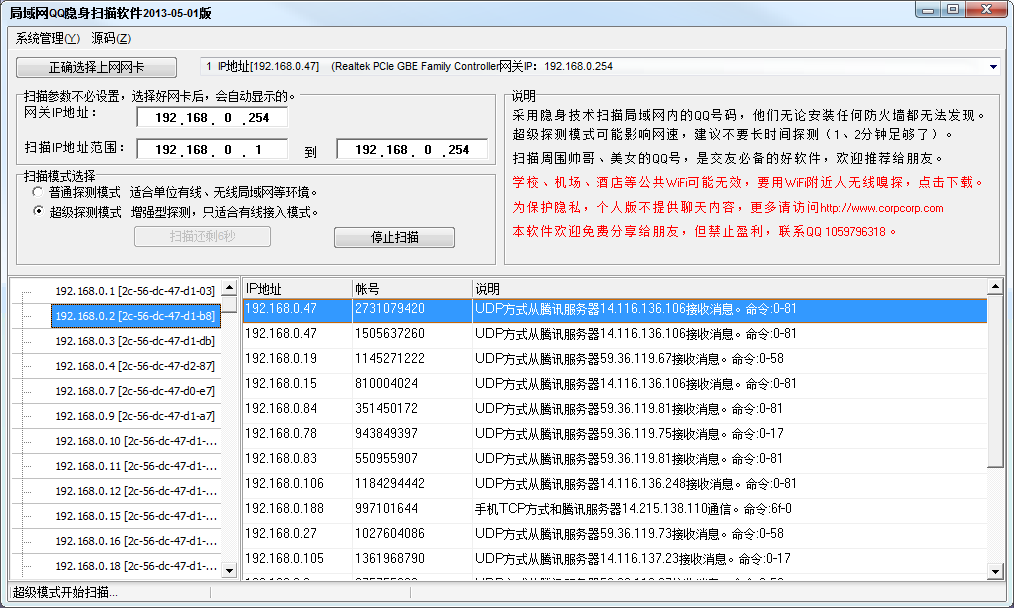Select tree item 192.168.0.12
This screenshot has width=1014, height=608.
tap(136, 491)
